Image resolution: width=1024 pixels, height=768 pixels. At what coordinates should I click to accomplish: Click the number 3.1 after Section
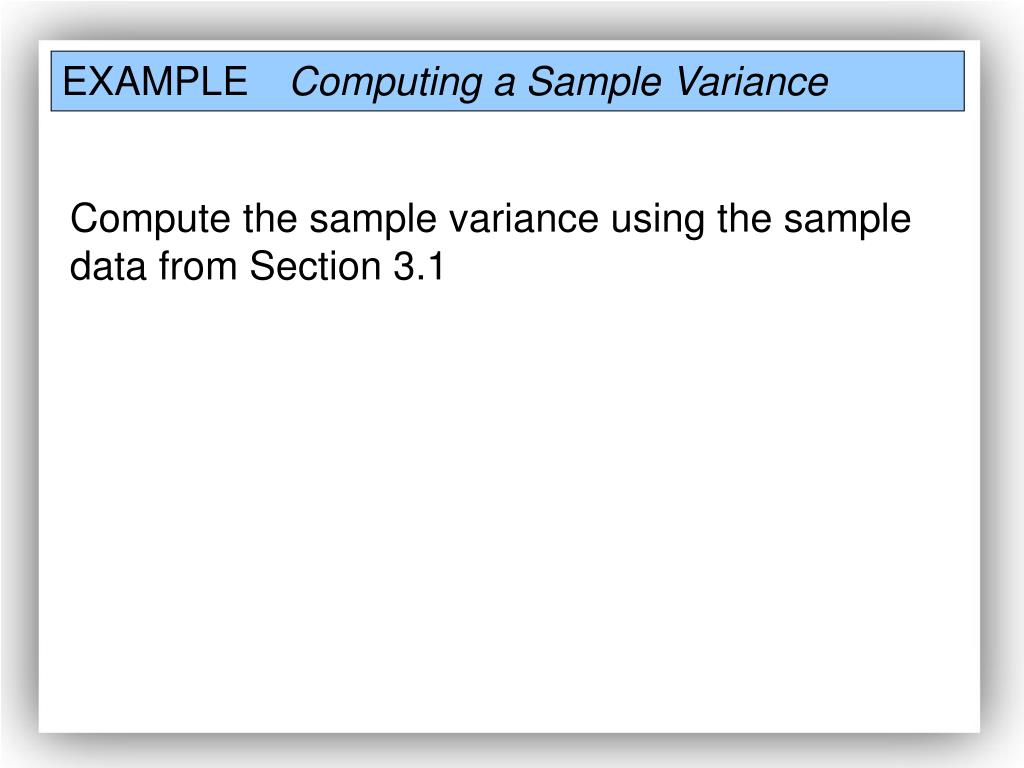click(x=419, y=266)
